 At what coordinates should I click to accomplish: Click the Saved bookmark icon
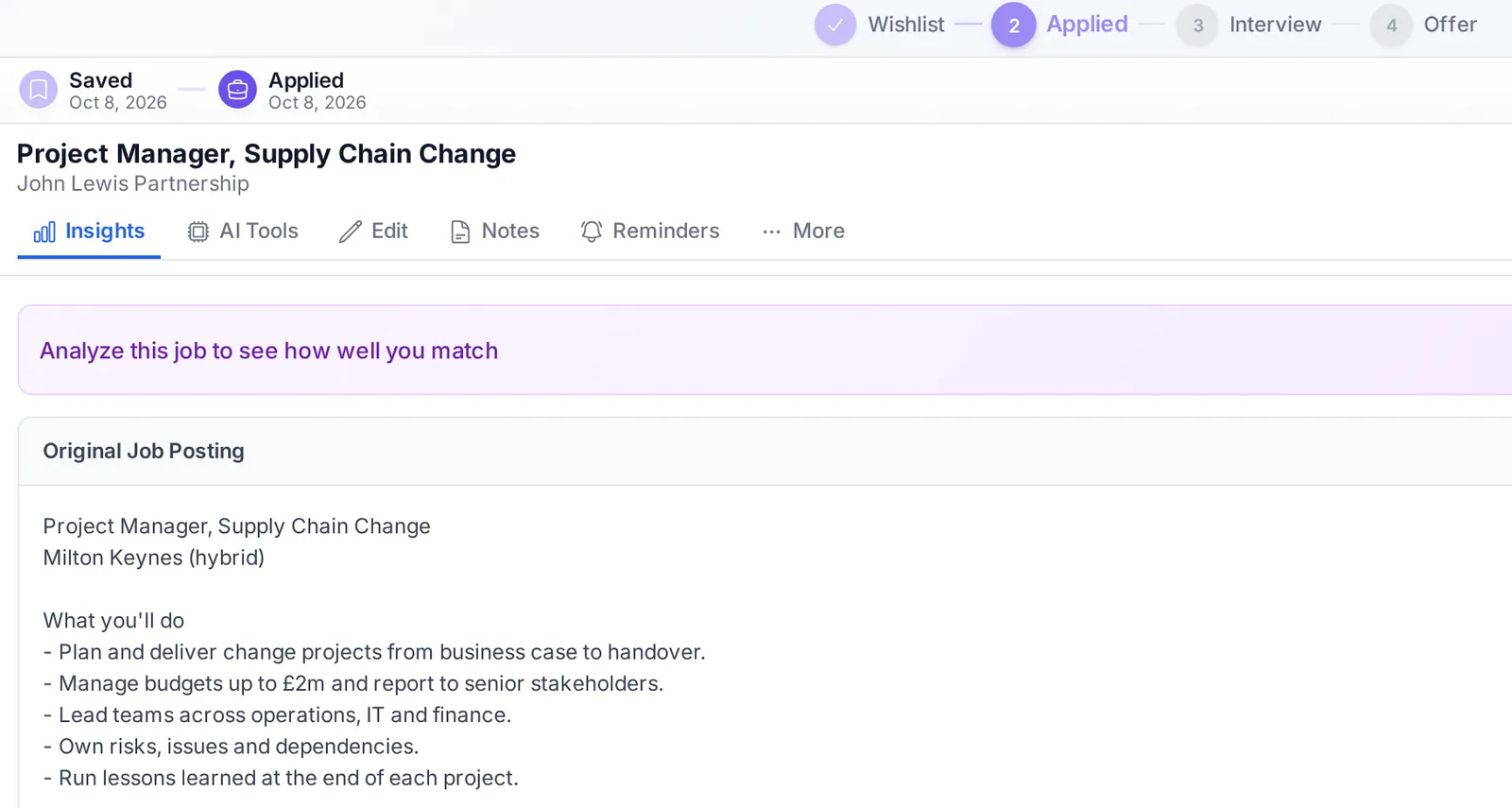coord(39,90)
